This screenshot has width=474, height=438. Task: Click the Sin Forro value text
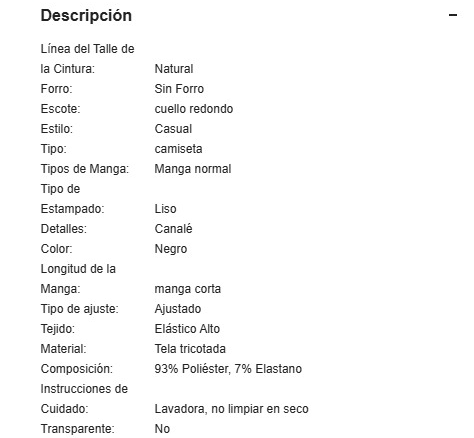click(x=179, y=89)
